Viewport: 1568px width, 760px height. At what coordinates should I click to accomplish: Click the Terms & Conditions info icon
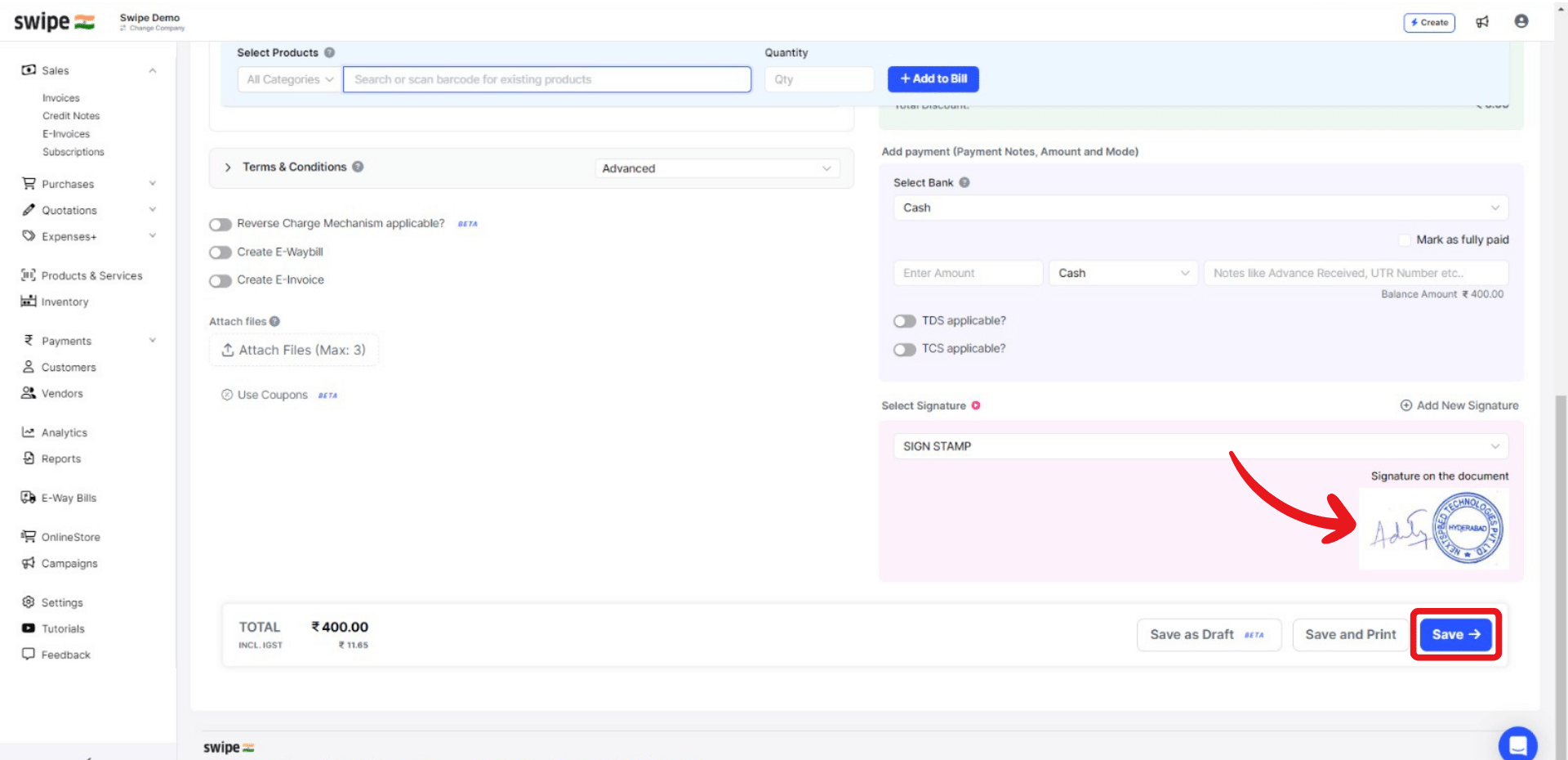coord(358,167)
